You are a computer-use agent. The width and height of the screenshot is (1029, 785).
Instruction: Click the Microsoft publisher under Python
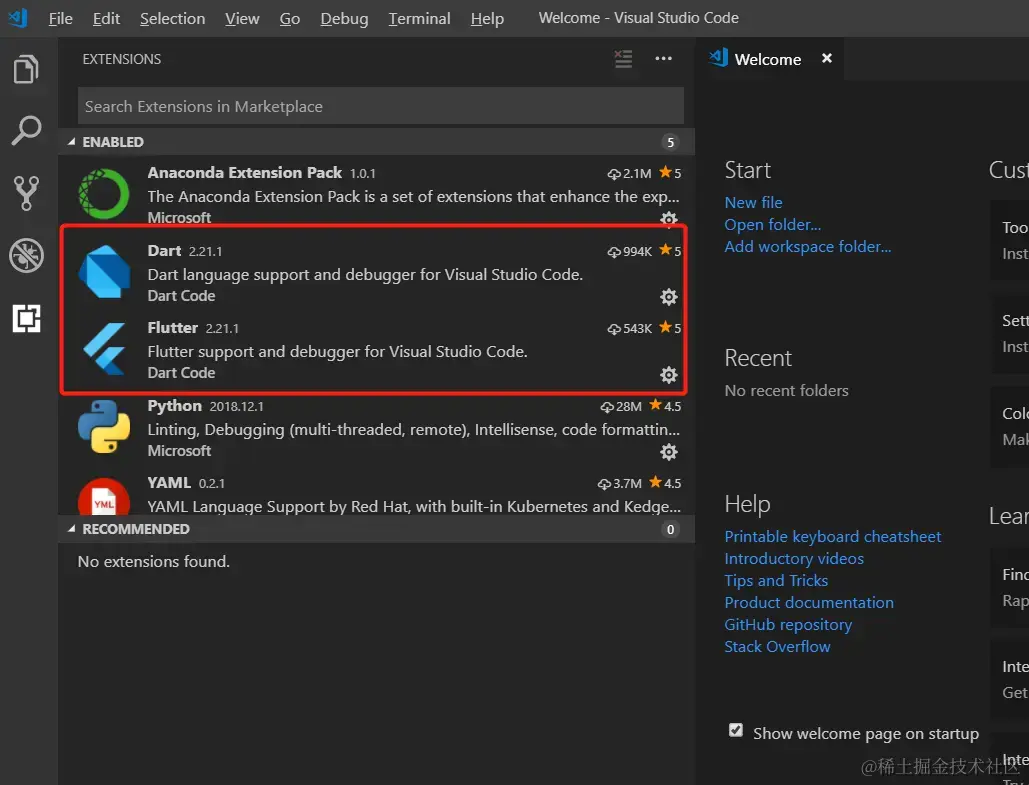coord(179,451)
